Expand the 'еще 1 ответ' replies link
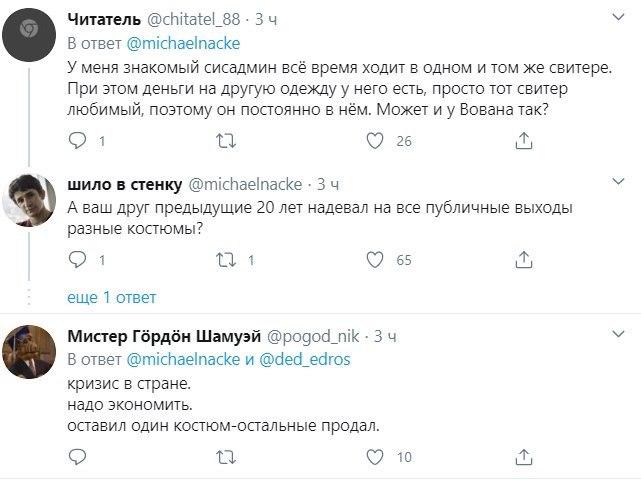The height and width of the screenshot is (480, 641). 111,297
